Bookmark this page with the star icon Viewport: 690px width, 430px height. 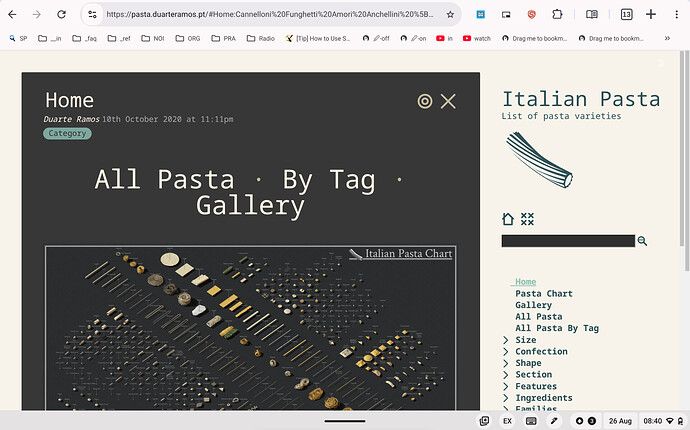450,15
